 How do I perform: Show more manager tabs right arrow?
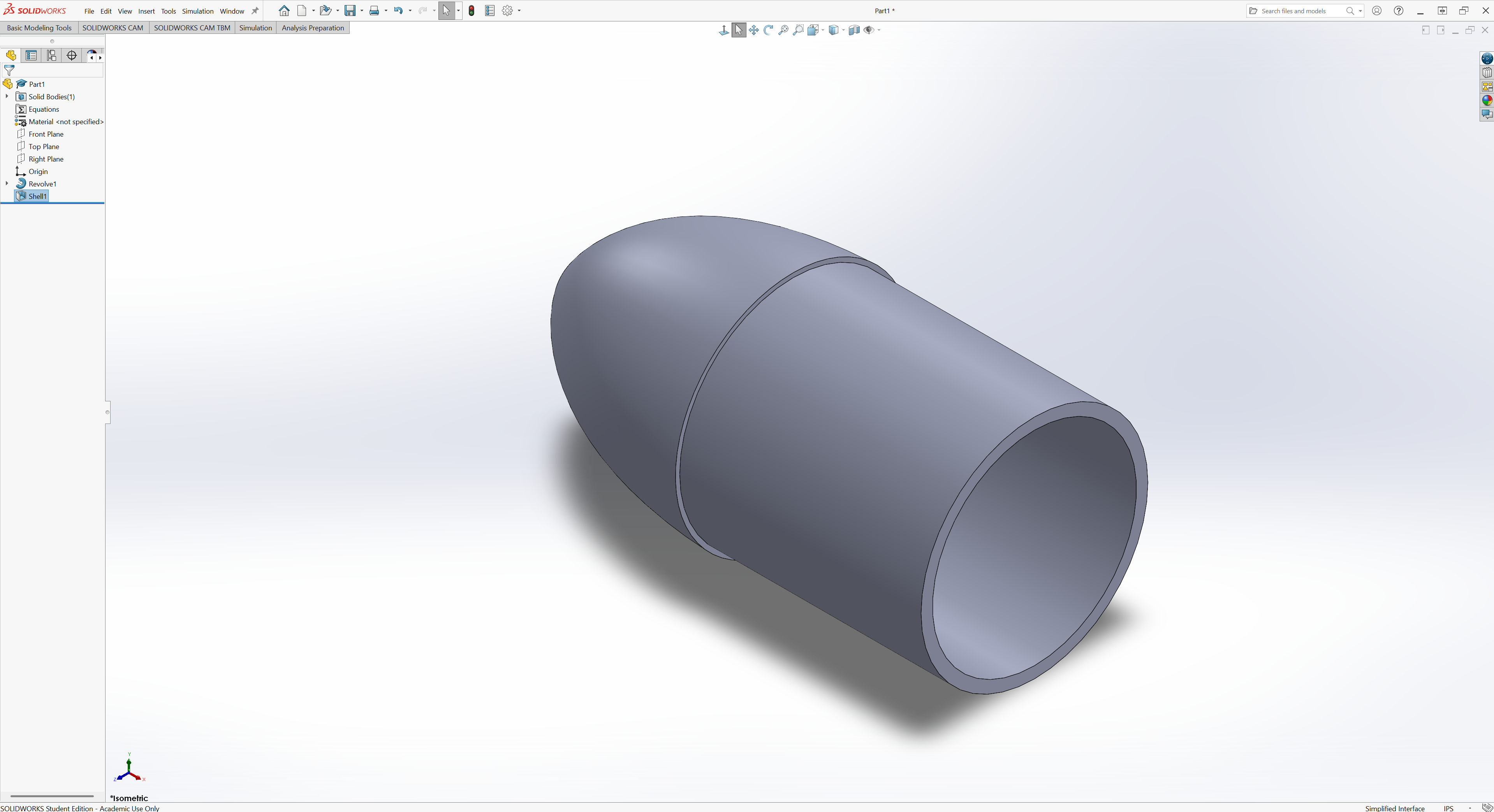(100, 58)
